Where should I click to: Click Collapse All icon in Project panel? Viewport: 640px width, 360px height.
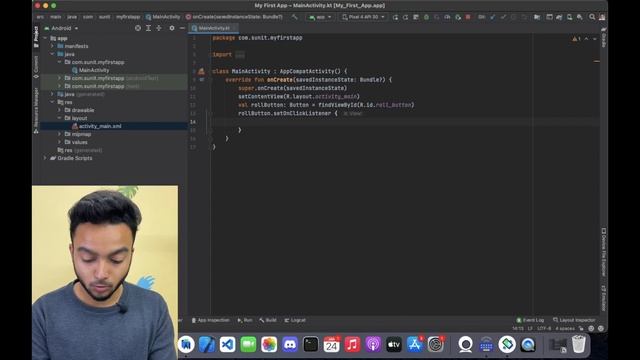click(159, 28)
